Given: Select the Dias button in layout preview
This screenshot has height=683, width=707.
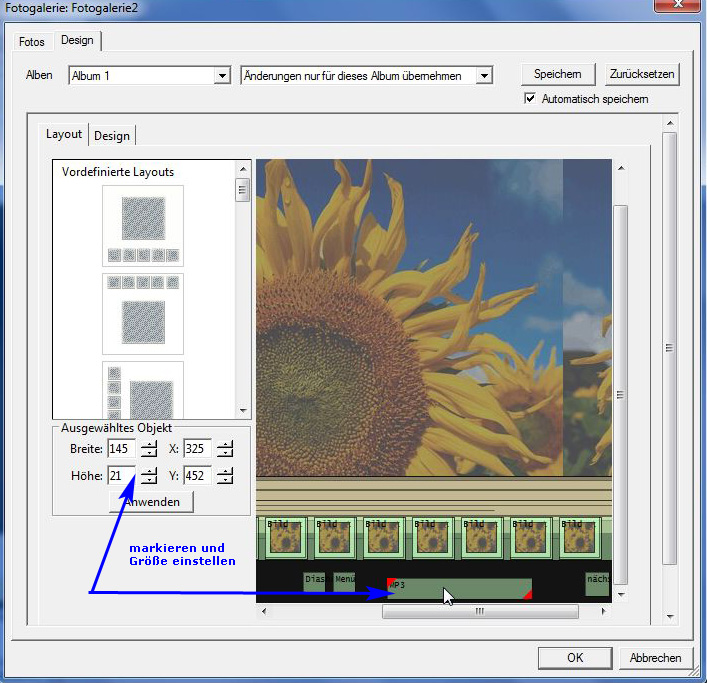Looking at the screenshot, I should click(314, 580).
